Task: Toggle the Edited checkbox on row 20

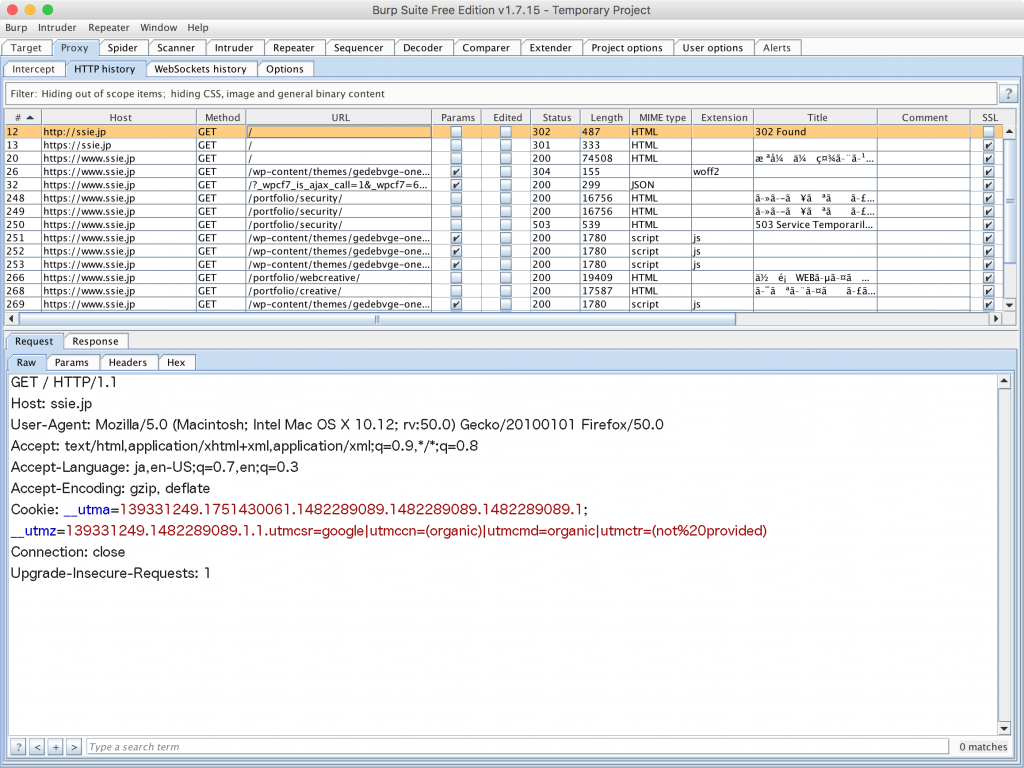Action: [505, 158]
